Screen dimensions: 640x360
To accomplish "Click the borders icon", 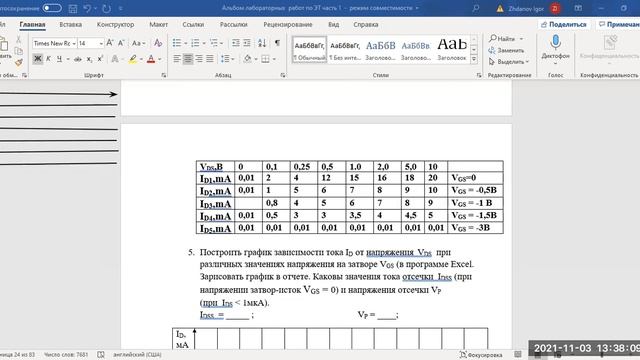I will tap(265, 59).
